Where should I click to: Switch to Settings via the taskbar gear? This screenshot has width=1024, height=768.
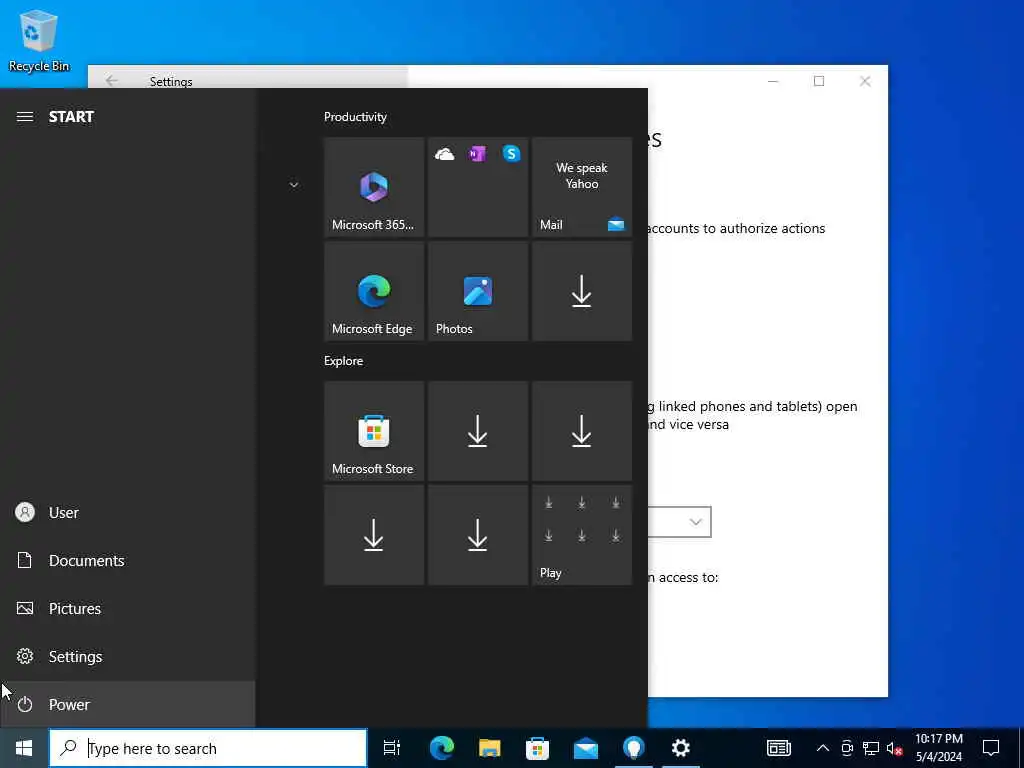tap(681, 748)
